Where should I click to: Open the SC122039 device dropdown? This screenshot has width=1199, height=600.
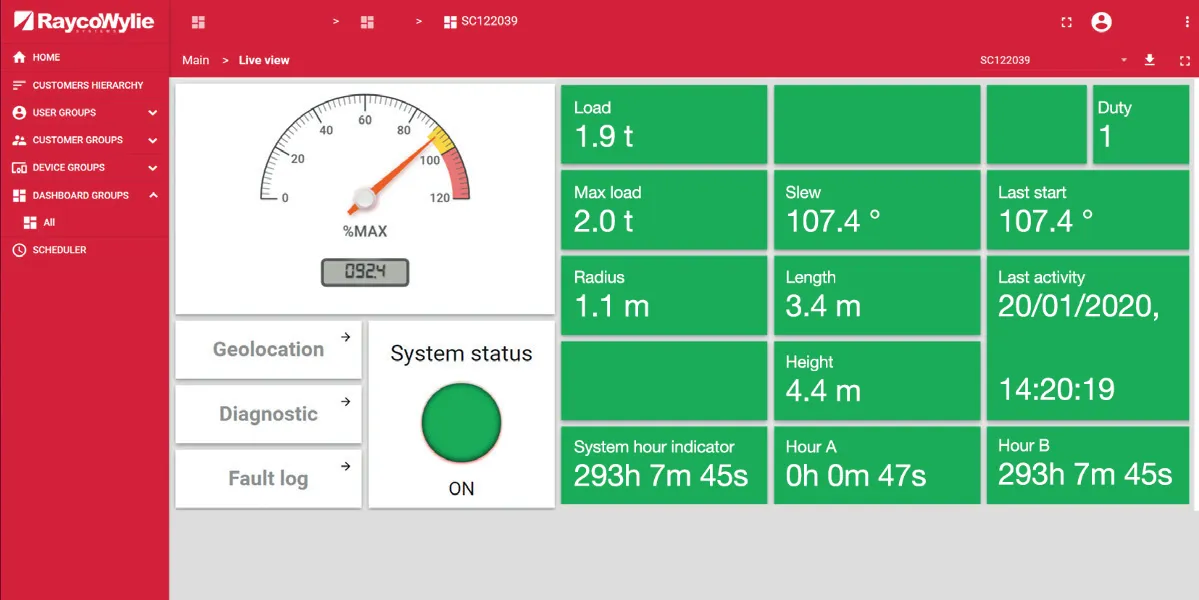(x=1124, y=60)
